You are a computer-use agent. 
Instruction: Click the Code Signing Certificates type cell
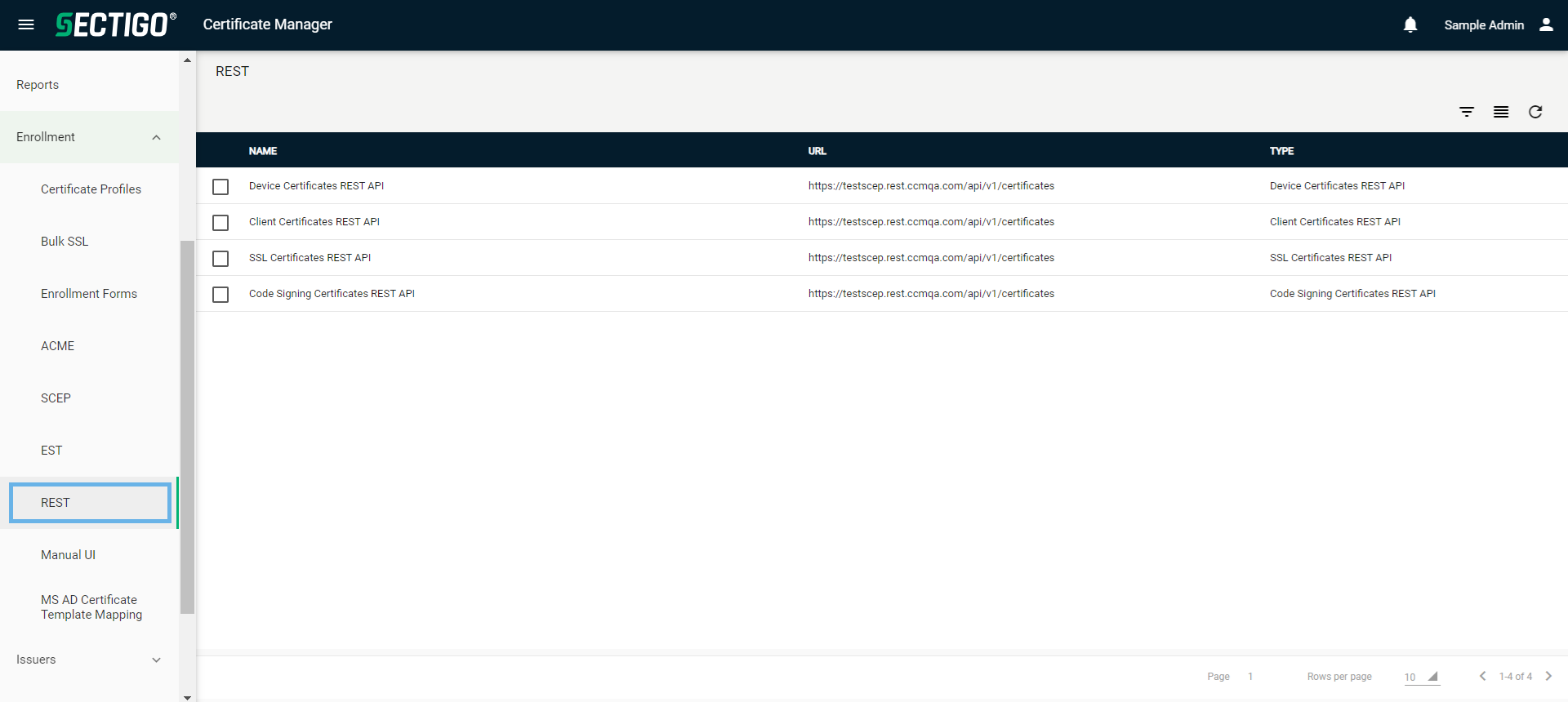[x=1352, y=294]
